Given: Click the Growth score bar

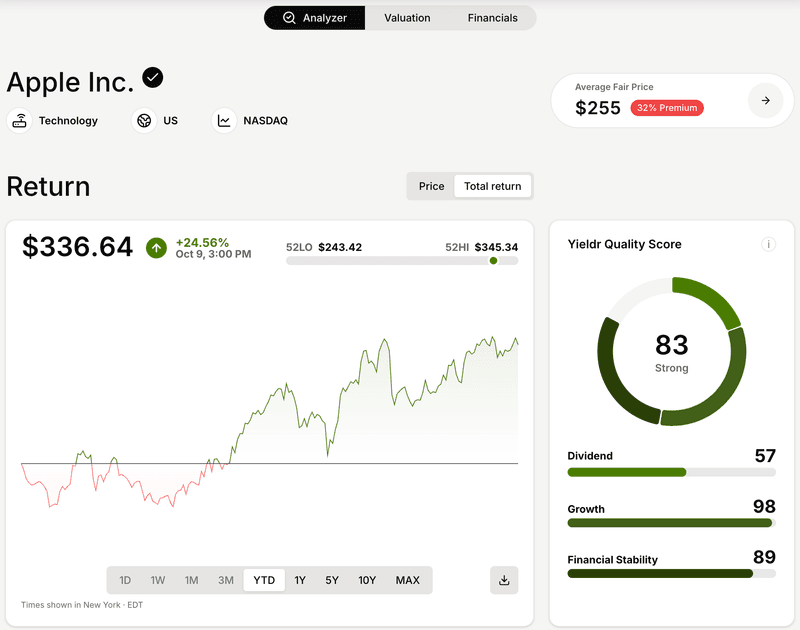Looking at the screenshot, I should pos(671,523).
